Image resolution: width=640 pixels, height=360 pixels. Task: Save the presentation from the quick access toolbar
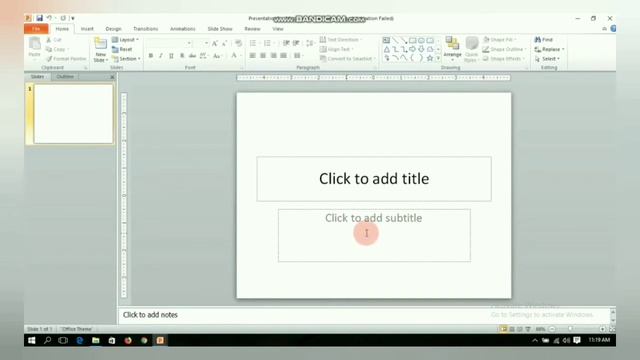(x=40, y=18)
